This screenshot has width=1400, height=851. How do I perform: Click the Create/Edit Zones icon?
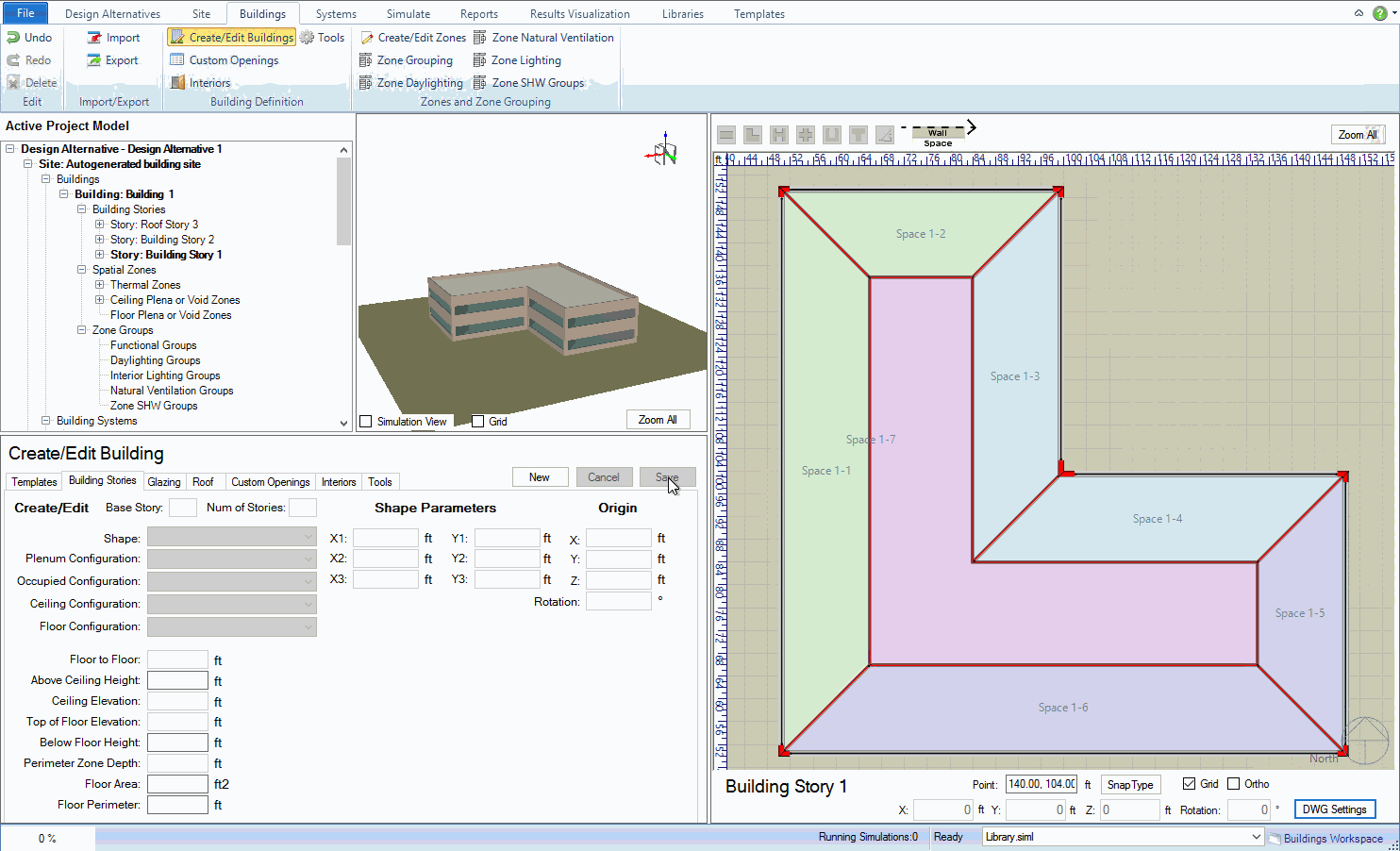coord(367,38)
